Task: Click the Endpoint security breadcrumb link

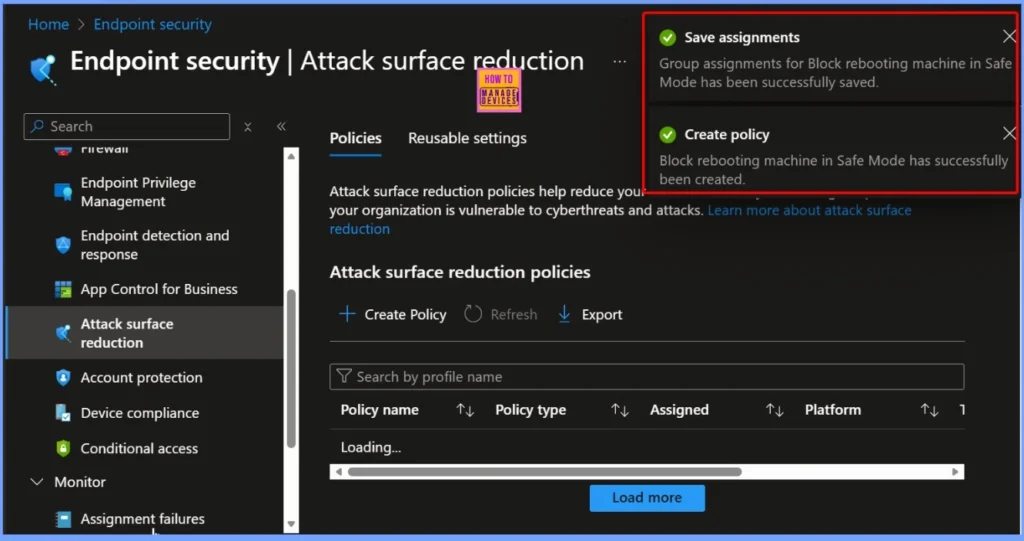Action: (x=152, y=24)
